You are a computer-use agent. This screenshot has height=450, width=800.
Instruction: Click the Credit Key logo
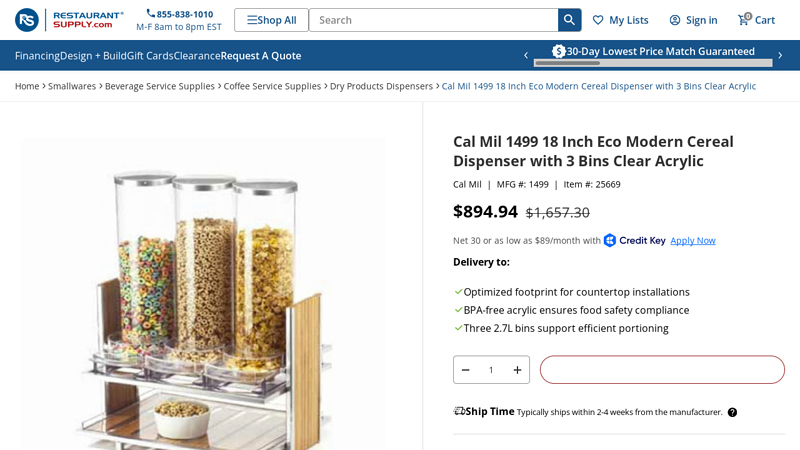[x=634, y=240]
